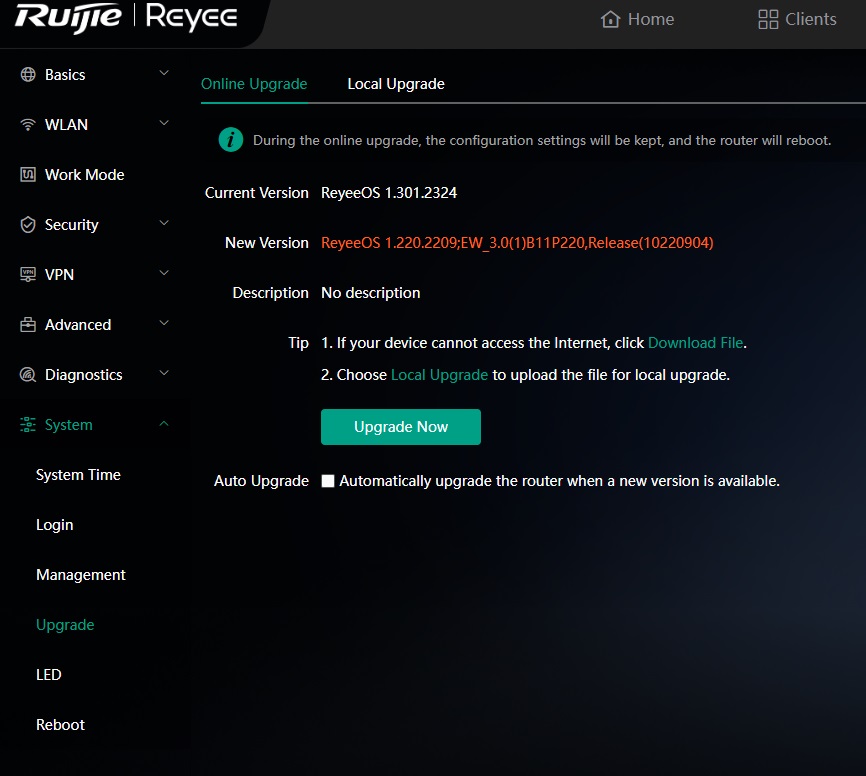Switch to the Online Upgrade tab
Screen dimensions: 866x776
254,84
